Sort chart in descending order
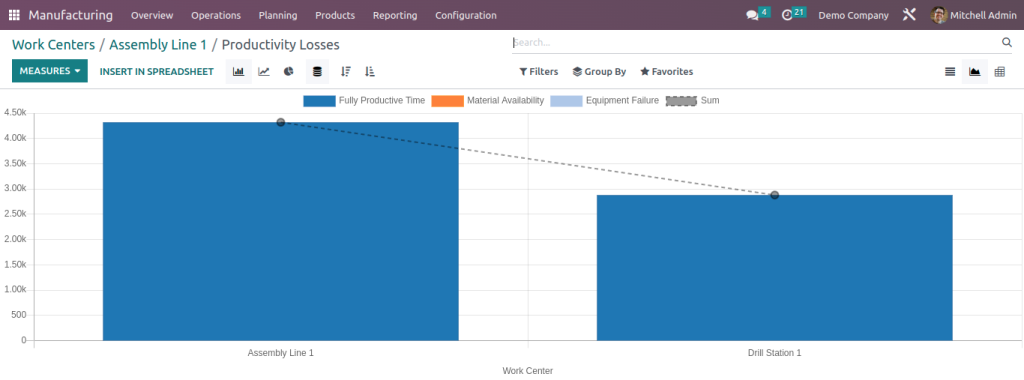Screen dimensions: 1024x380 (x=345, y=72)
